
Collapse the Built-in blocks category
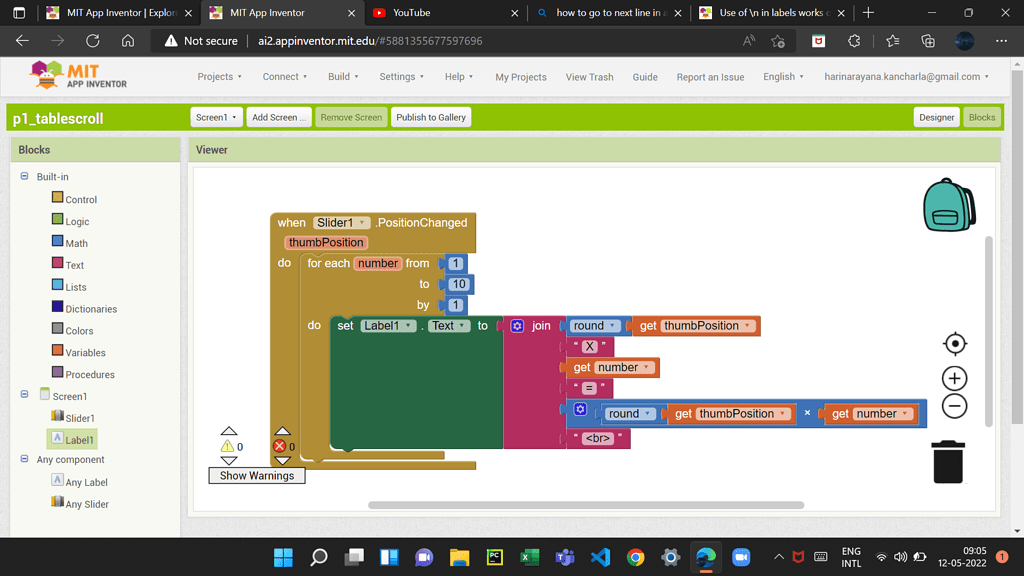click(x=22, y=176)
